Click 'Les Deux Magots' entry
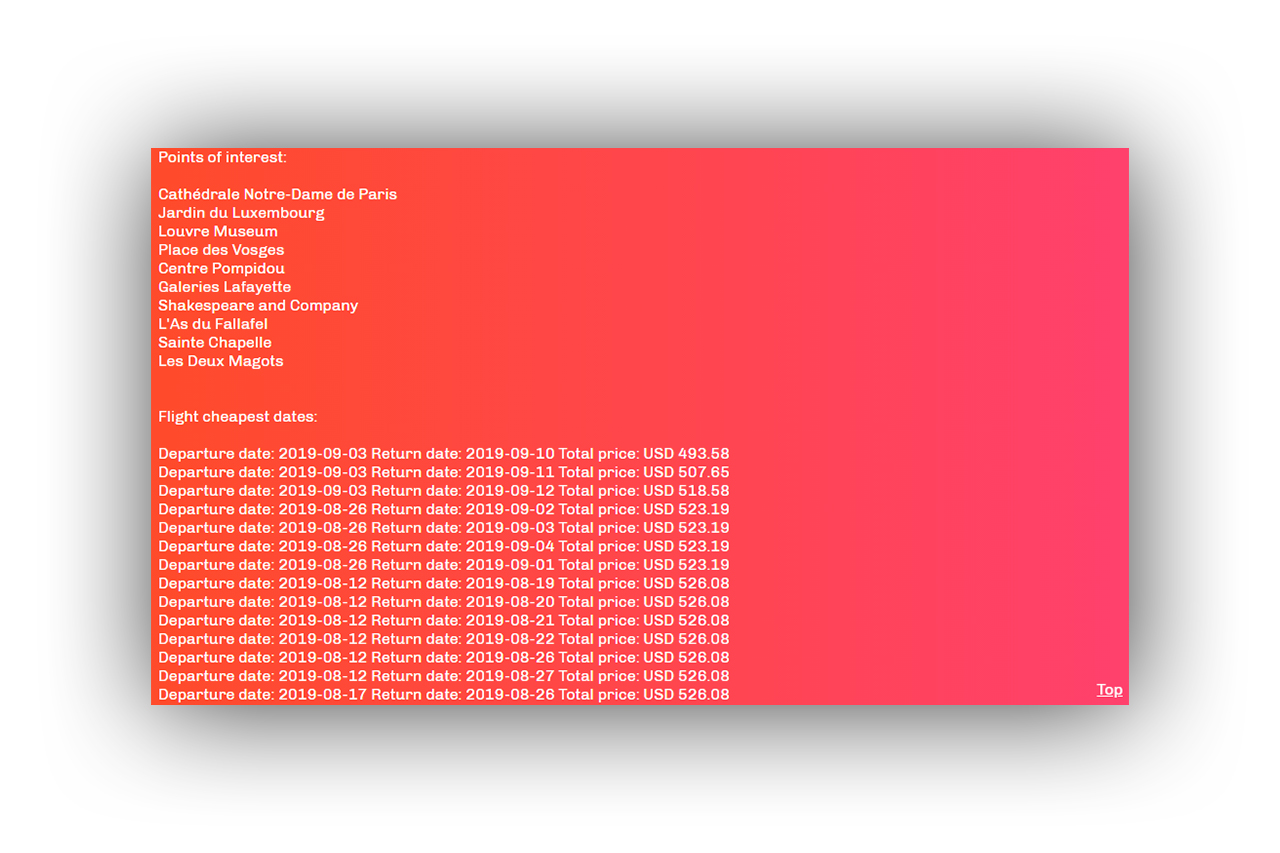 221,361
